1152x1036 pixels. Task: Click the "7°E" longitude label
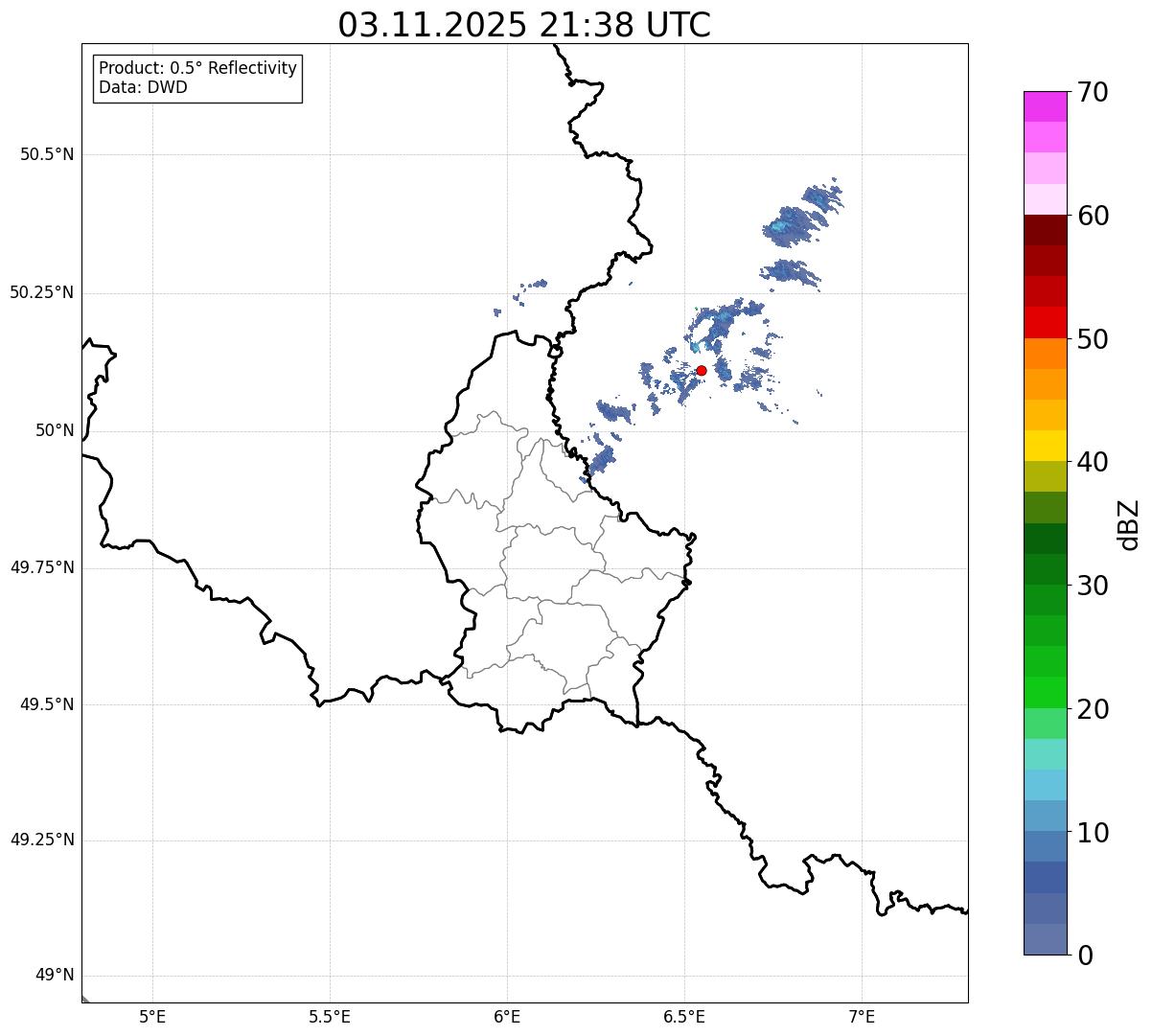pos(862,1017)
